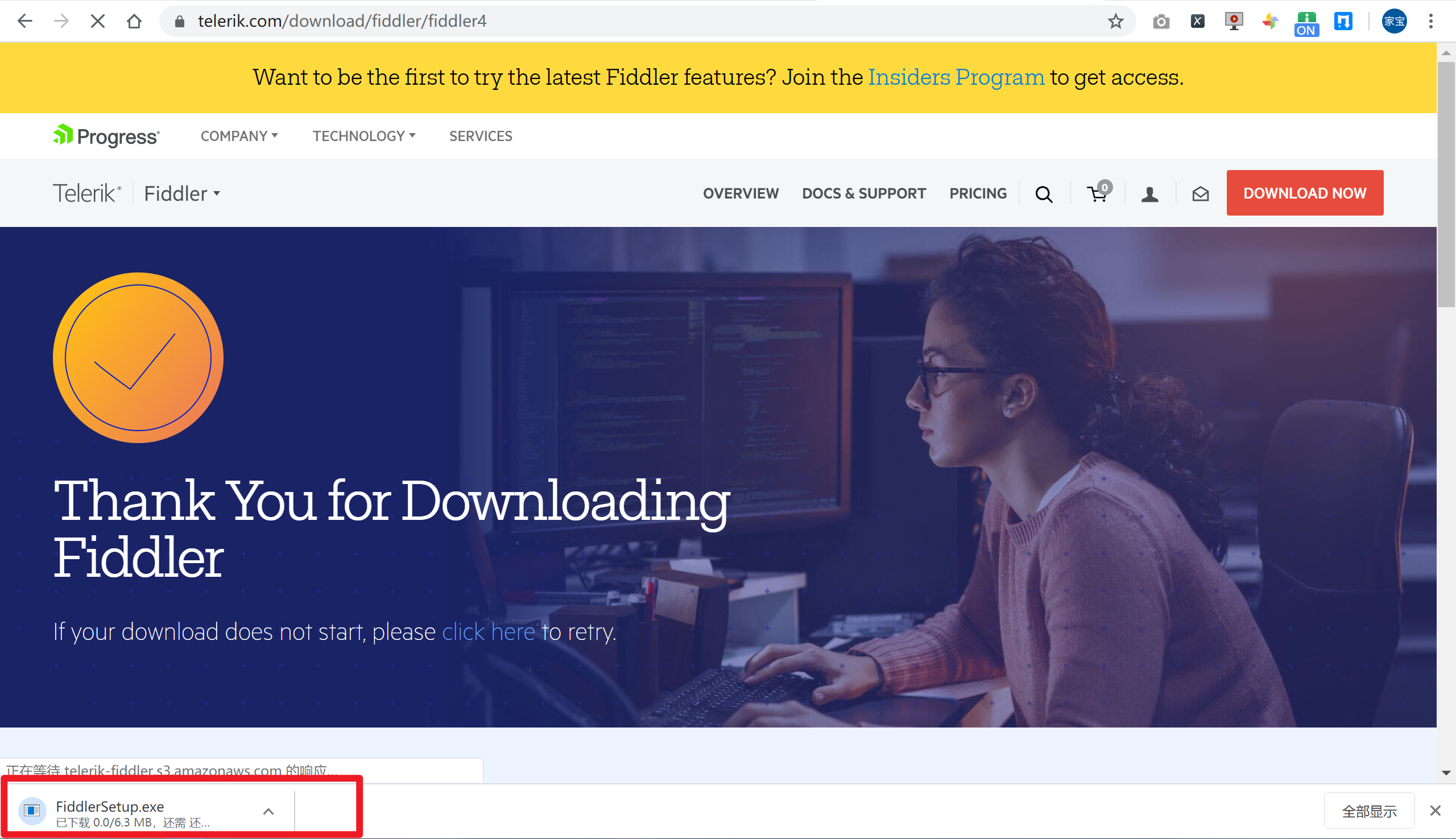Open the Fiddler product dropdown
The image size is (1456, 839).
tap(181, 193)
